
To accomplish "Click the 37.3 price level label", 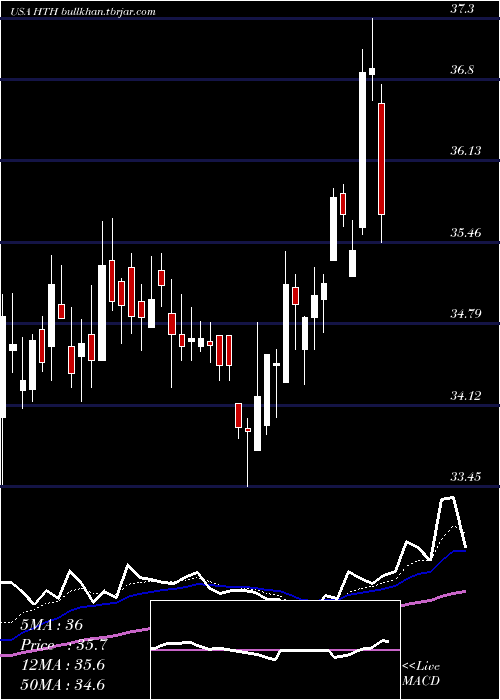I will pyautogui.click(x=462, y=9).
